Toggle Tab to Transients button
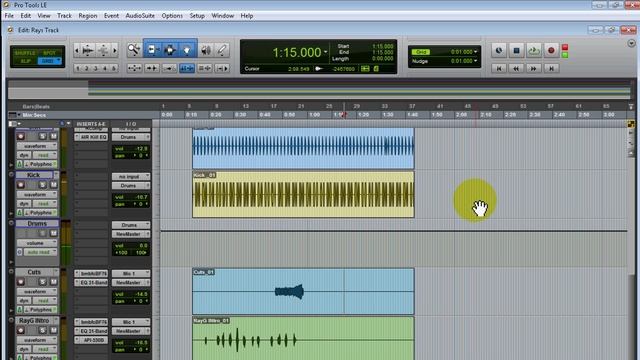This screenshot has width=640, height=360. coord(152,68)
